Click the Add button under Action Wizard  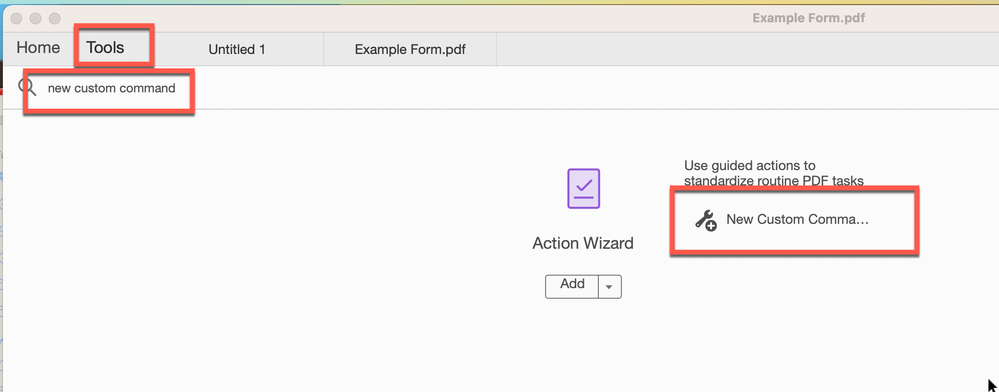(572, 286)
